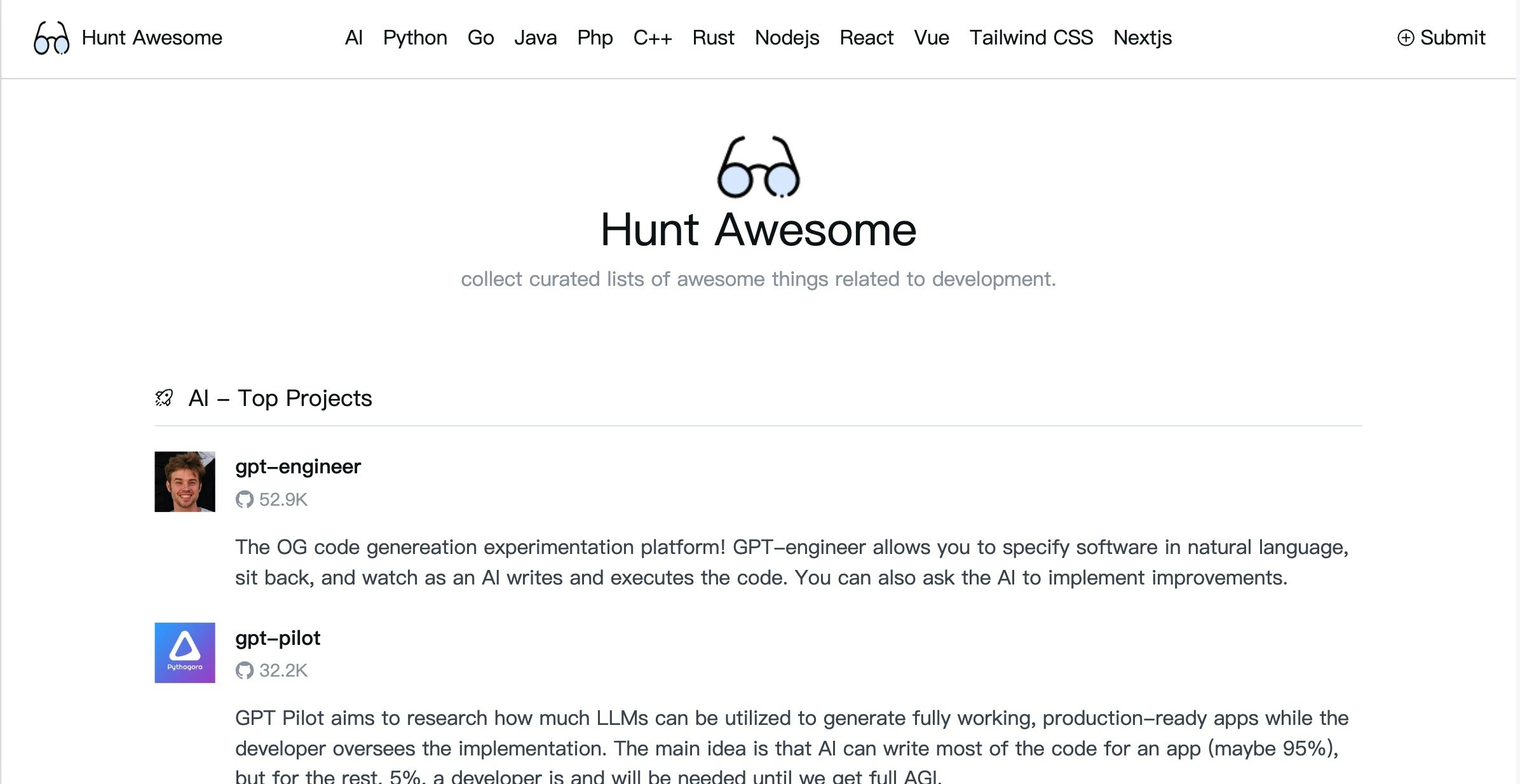Click the plus circle icon beside Submit
The image size is (1520, 784).
tap(1405, 38)
